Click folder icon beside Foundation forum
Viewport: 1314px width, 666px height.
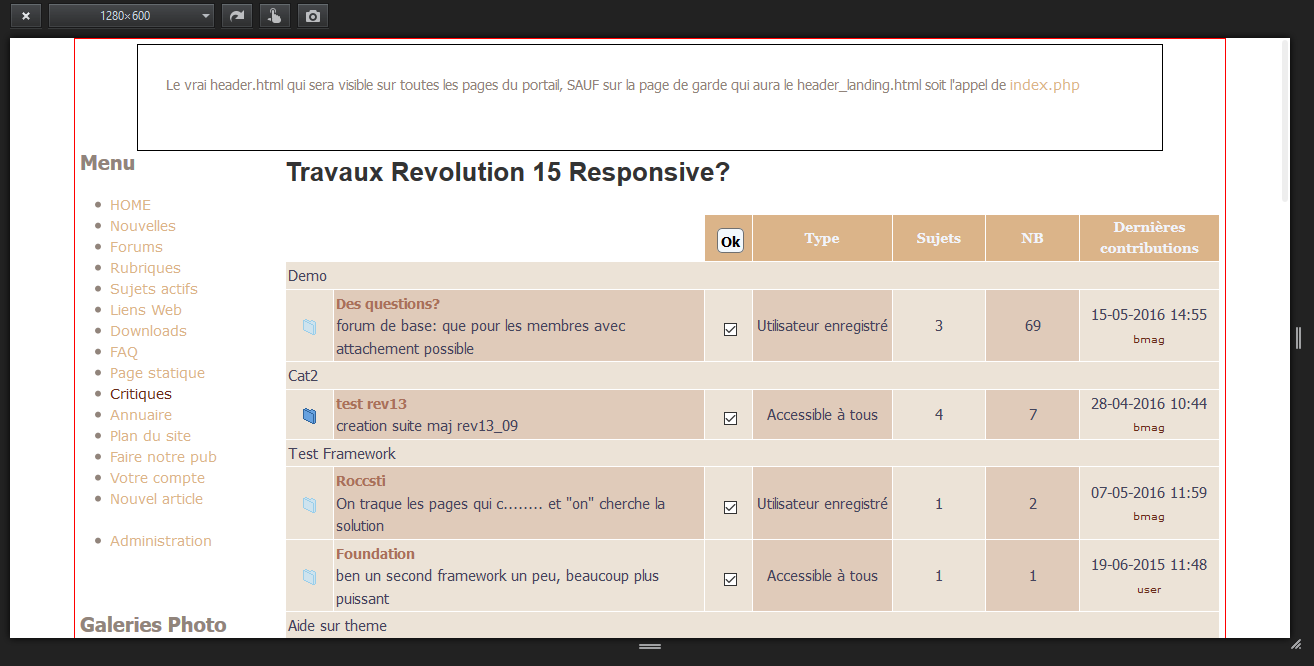coord(310,577)
